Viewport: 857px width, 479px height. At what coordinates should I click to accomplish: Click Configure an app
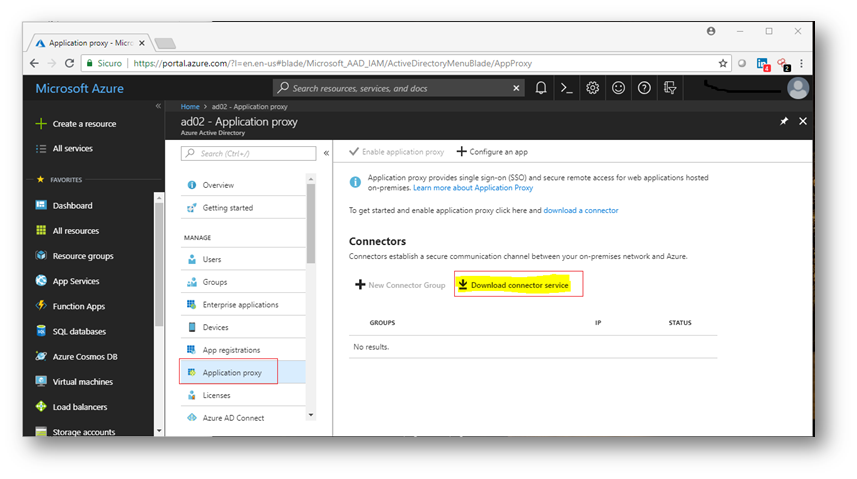click(492, 151)
